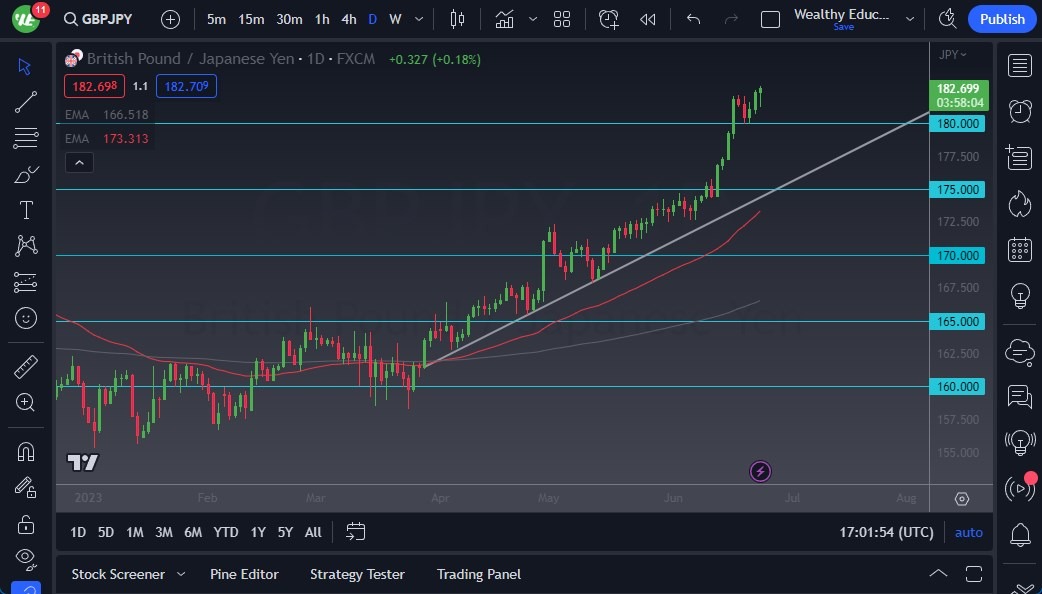The image size is (1042, 594).
Task: Switch to the Pine Editor tab
Action: pyautogui.click(x=244, y=574)
